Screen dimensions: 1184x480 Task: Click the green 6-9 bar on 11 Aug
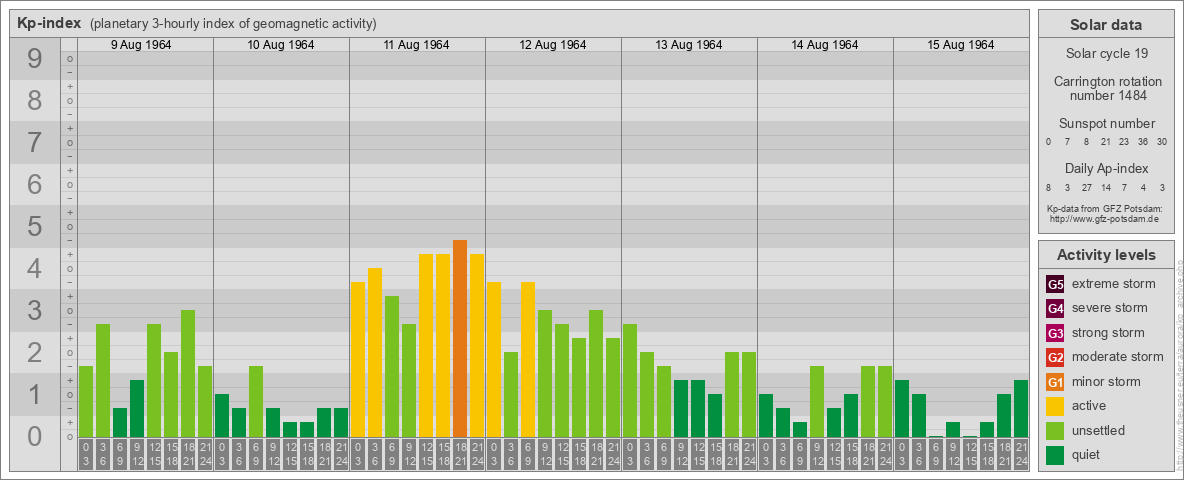pyautogui.click(x=392, y=366)
